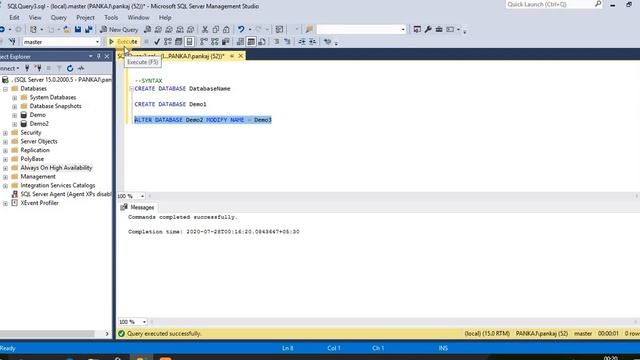This screenshot has width=640, height=360.
Task: Click the Increase Indent icon
Action: (312, 42)
